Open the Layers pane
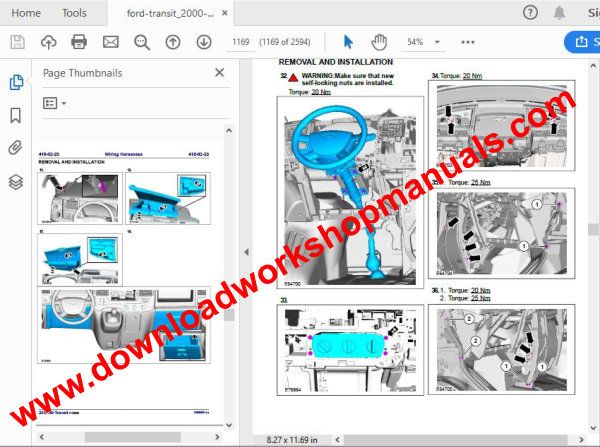This screenshot has height=447, width=600. pos(16,182)
